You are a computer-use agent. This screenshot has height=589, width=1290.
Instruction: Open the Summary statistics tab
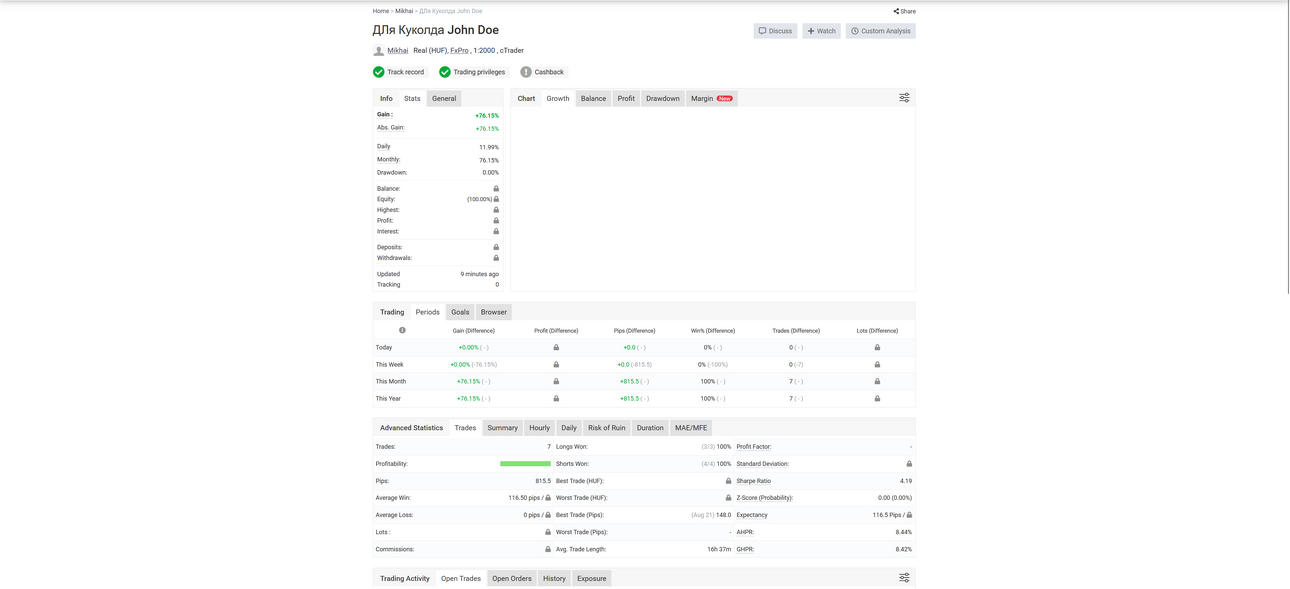tap(503, 428)
